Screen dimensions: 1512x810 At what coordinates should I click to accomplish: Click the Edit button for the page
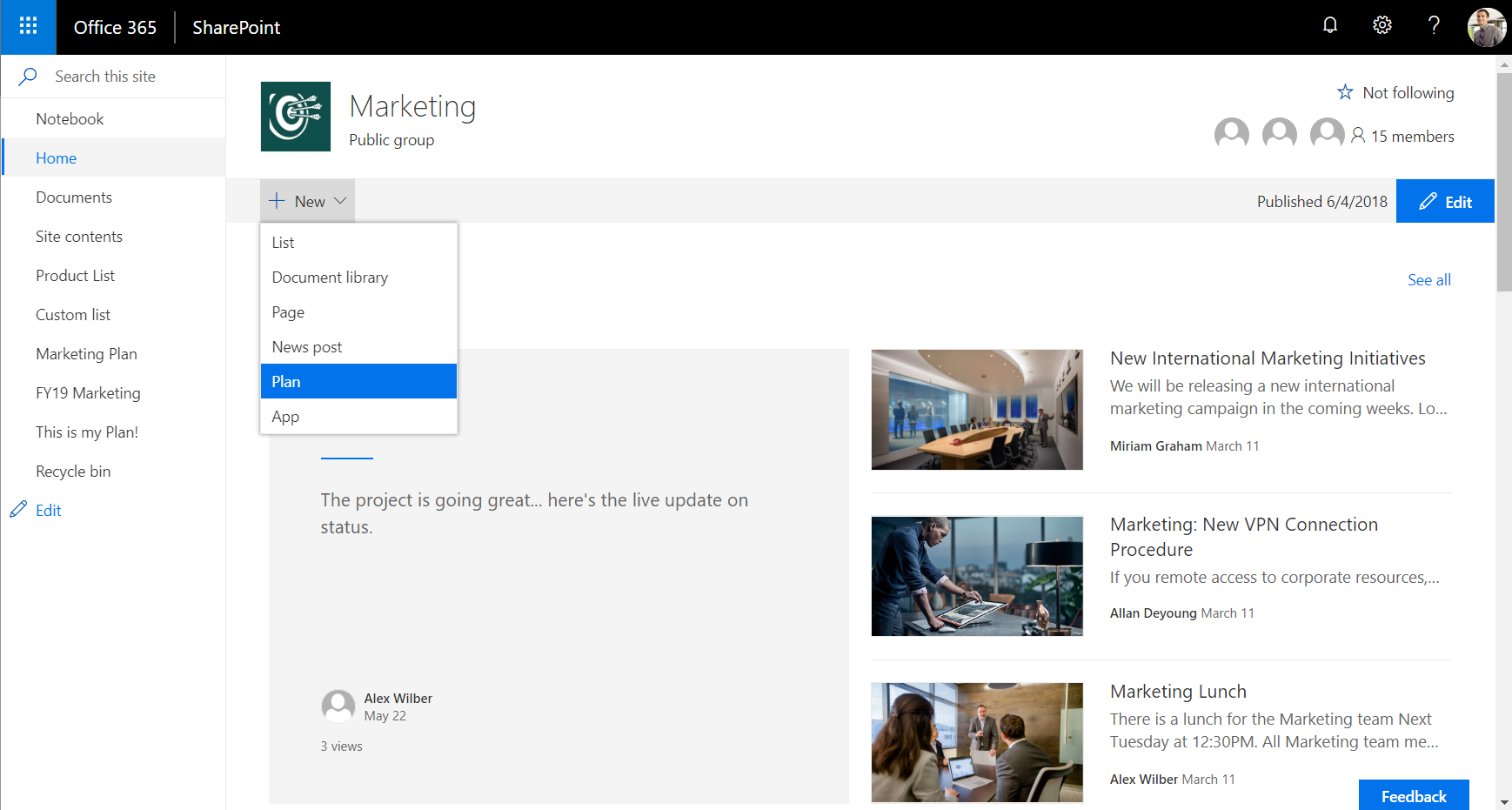click(1445, 200)
